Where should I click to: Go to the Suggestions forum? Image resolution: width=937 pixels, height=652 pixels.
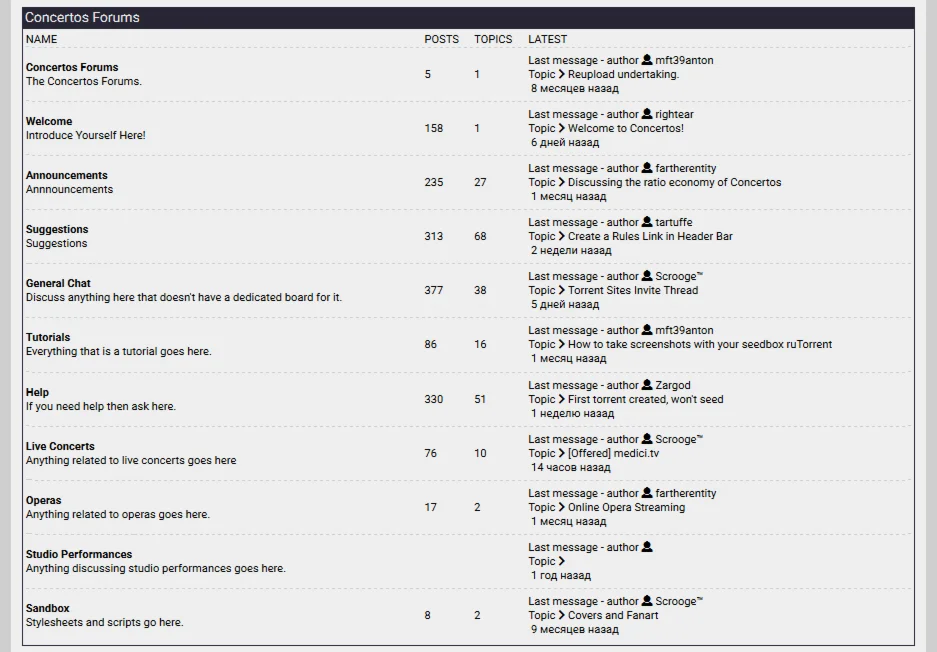pyautogui.click(x=57, y=229)
